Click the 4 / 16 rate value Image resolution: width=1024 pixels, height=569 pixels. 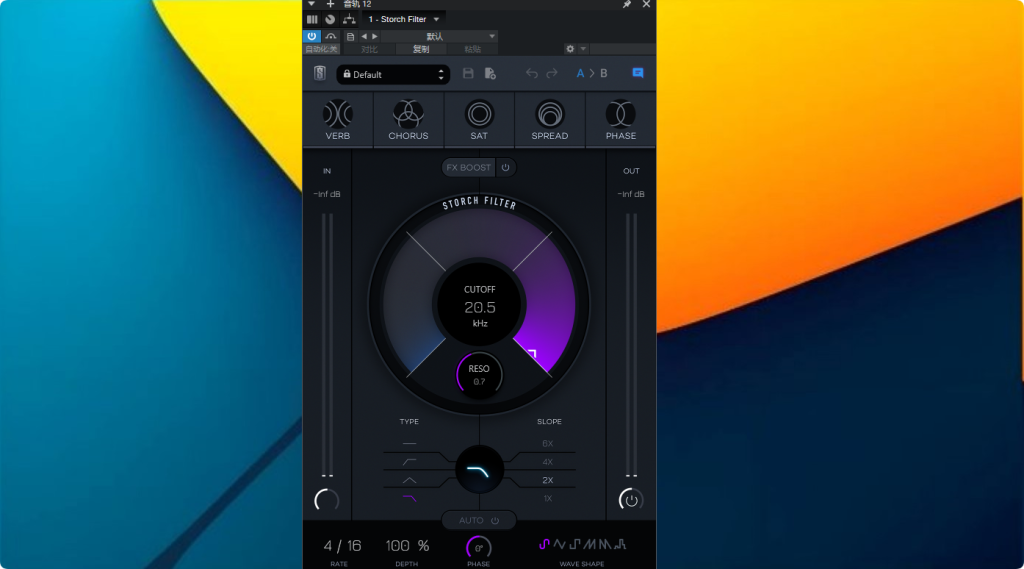click(342, 545)
